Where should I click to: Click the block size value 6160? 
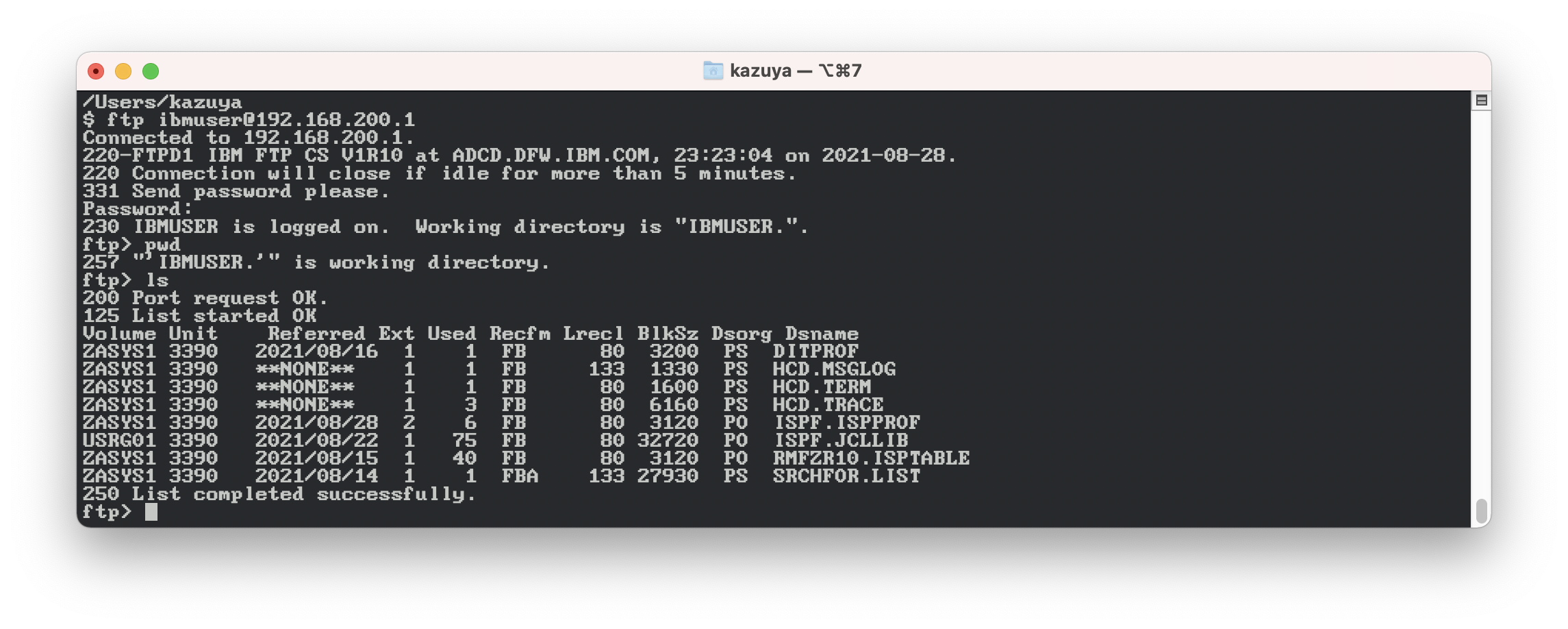click(x=674, y=405)
